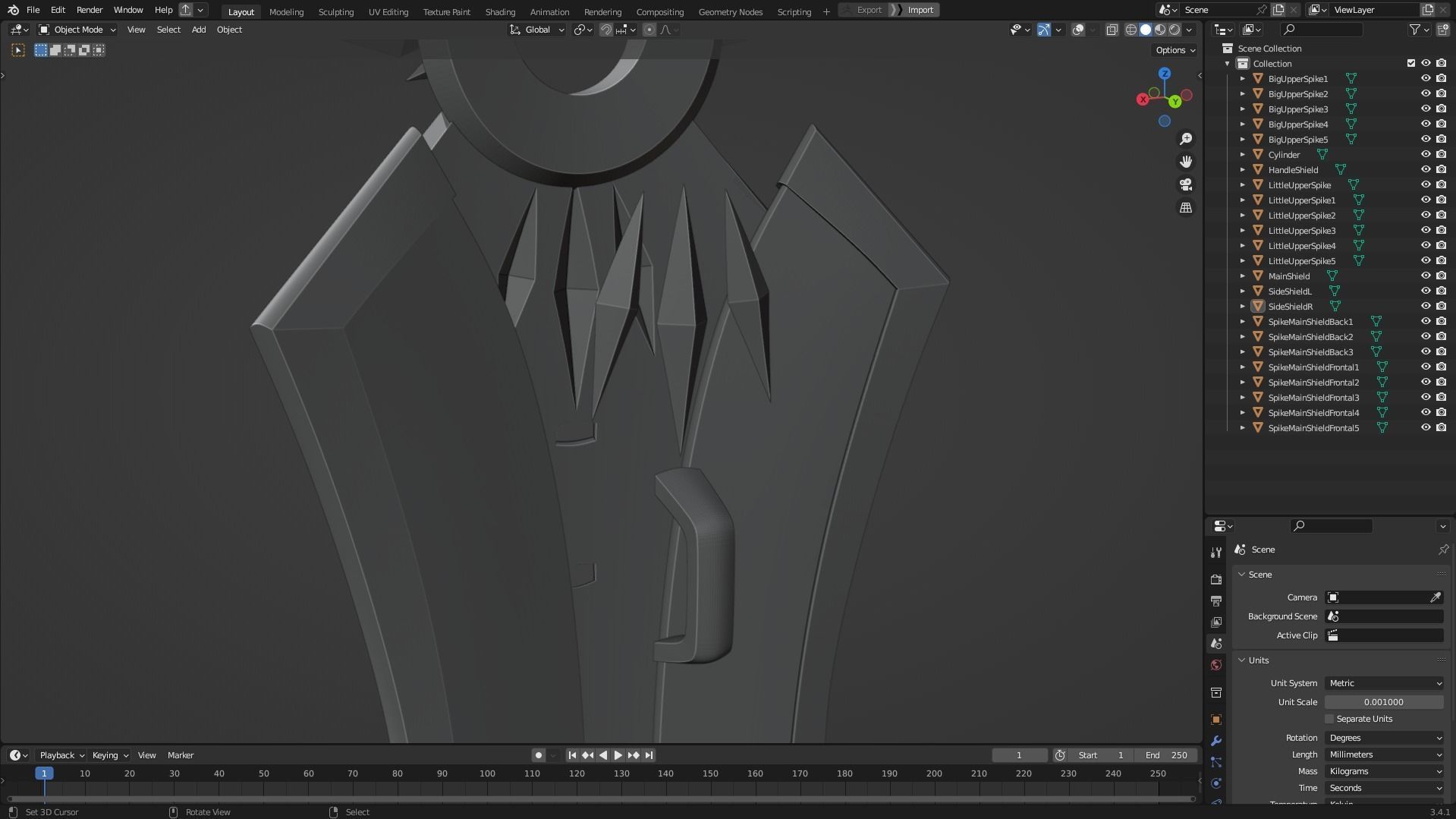The width and height of the screenshot is (1456, 819).
Task: Toggle pin on the Scene properties header
Action: point(1443,550)
